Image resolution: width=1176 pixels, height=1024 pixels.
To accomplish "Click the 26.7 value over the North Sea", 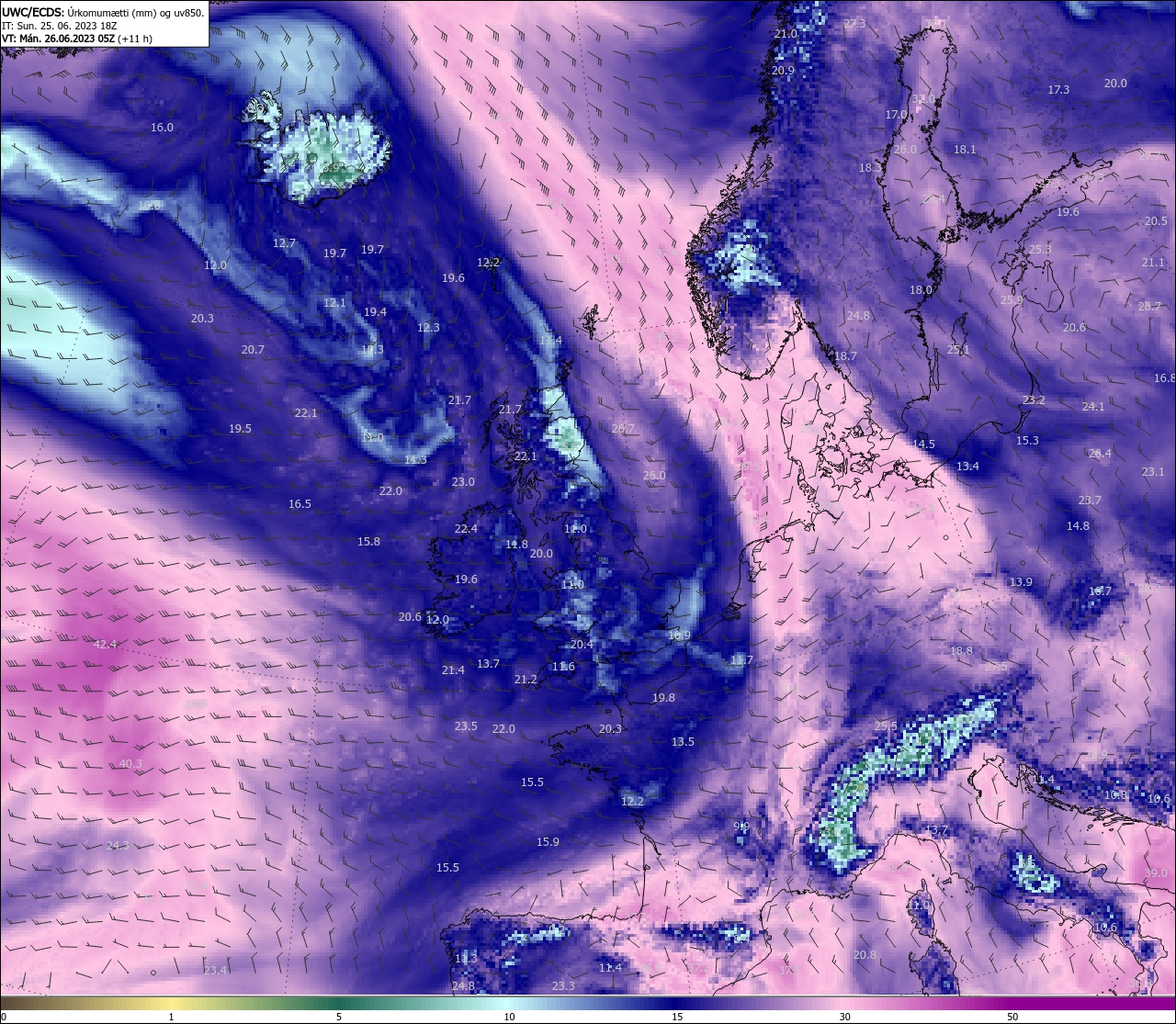I will (x=623, y=429).
